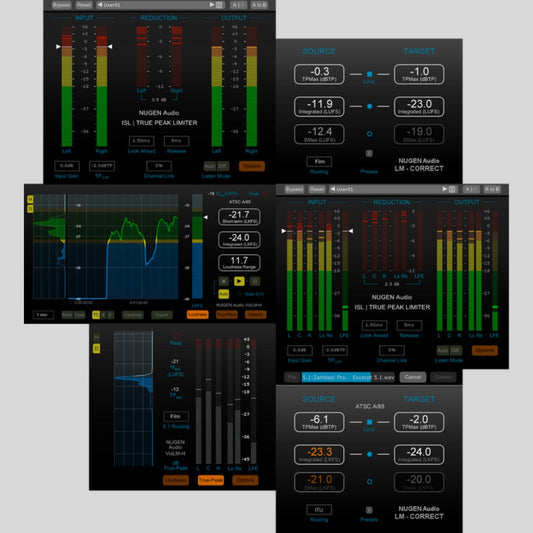Viewport: 533px width, 533px height.
Task: Click orange Options button in stereo ISL
Action: pos(252,166)
